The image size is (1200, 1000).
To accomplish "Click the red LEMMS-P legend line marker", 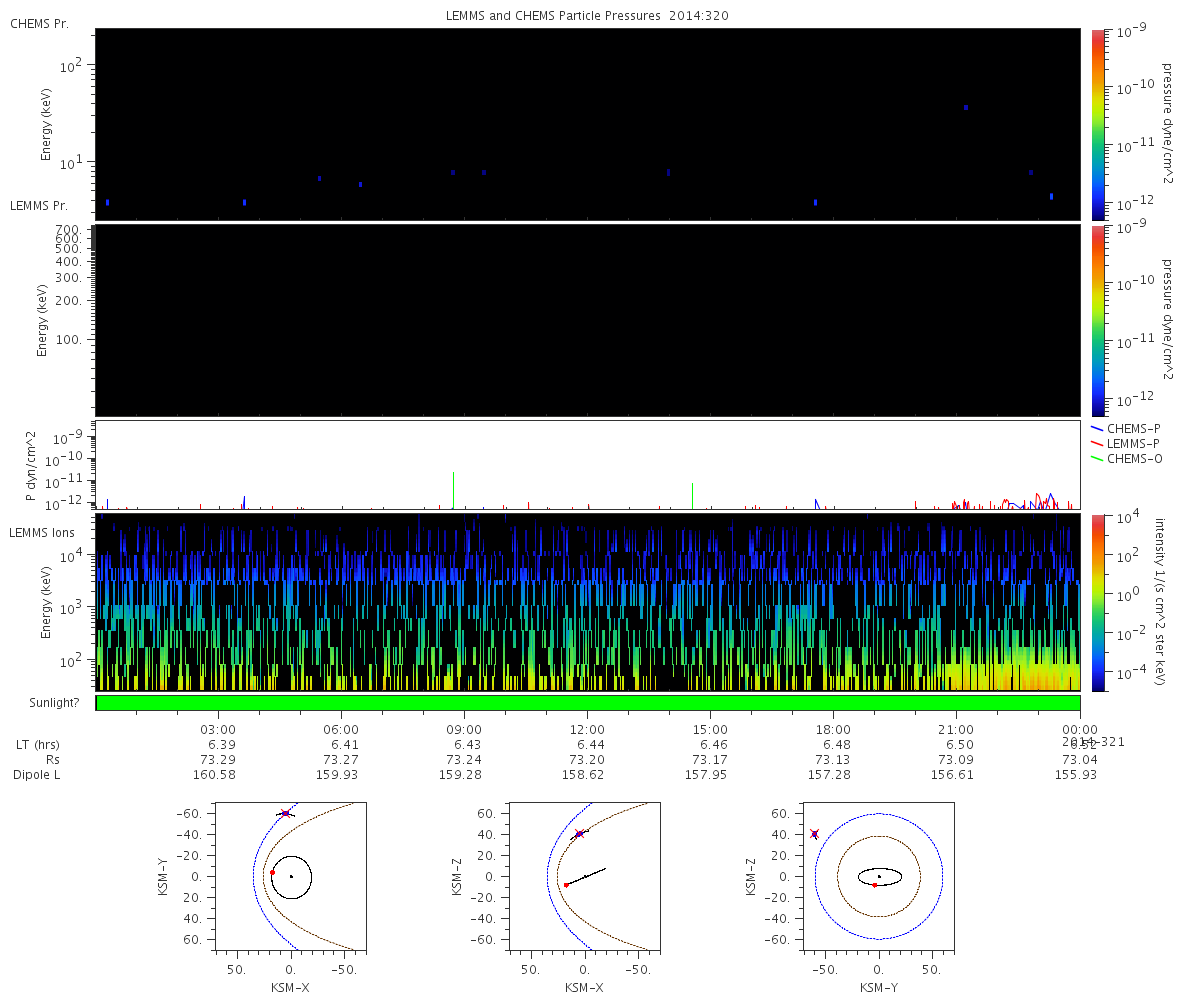I will (1098, 443).
